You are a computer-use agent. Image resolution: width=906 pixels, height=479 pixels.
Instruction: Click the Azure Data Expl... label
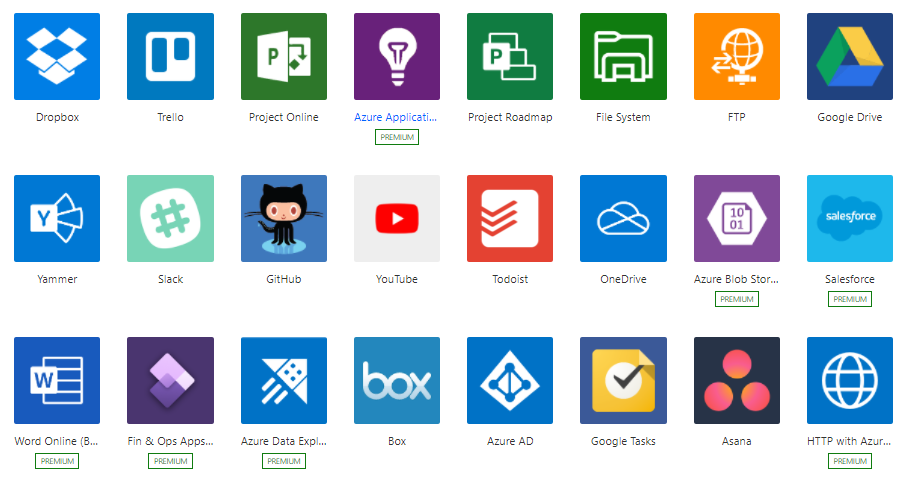point(284,441)
